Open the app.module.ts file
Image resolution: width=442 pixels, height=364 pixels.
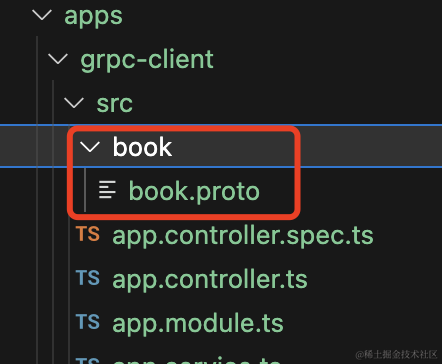click(x=198, y=323)
